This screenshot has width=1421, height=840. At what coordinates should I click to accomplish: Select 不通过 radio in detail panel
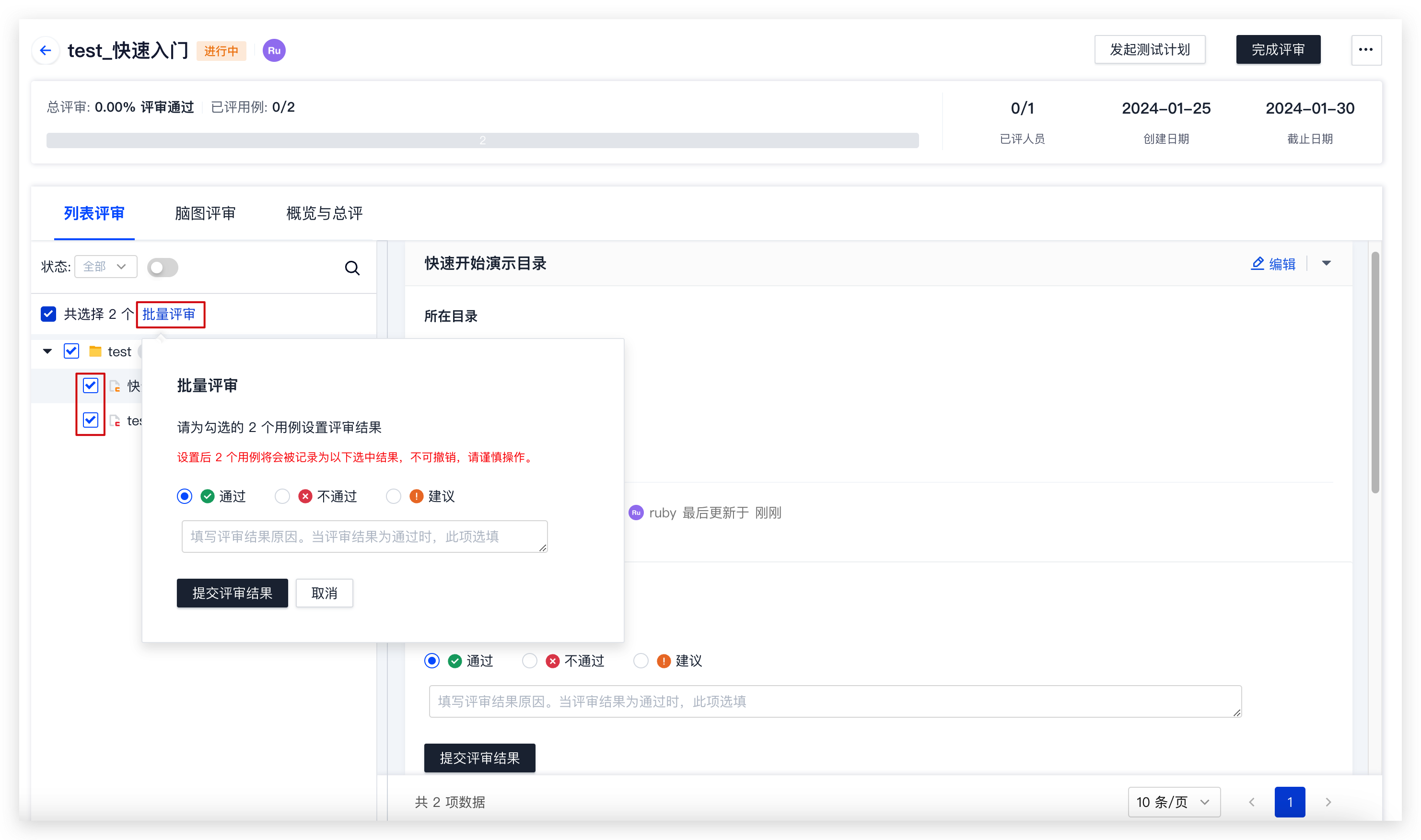[x=530, y=661]
